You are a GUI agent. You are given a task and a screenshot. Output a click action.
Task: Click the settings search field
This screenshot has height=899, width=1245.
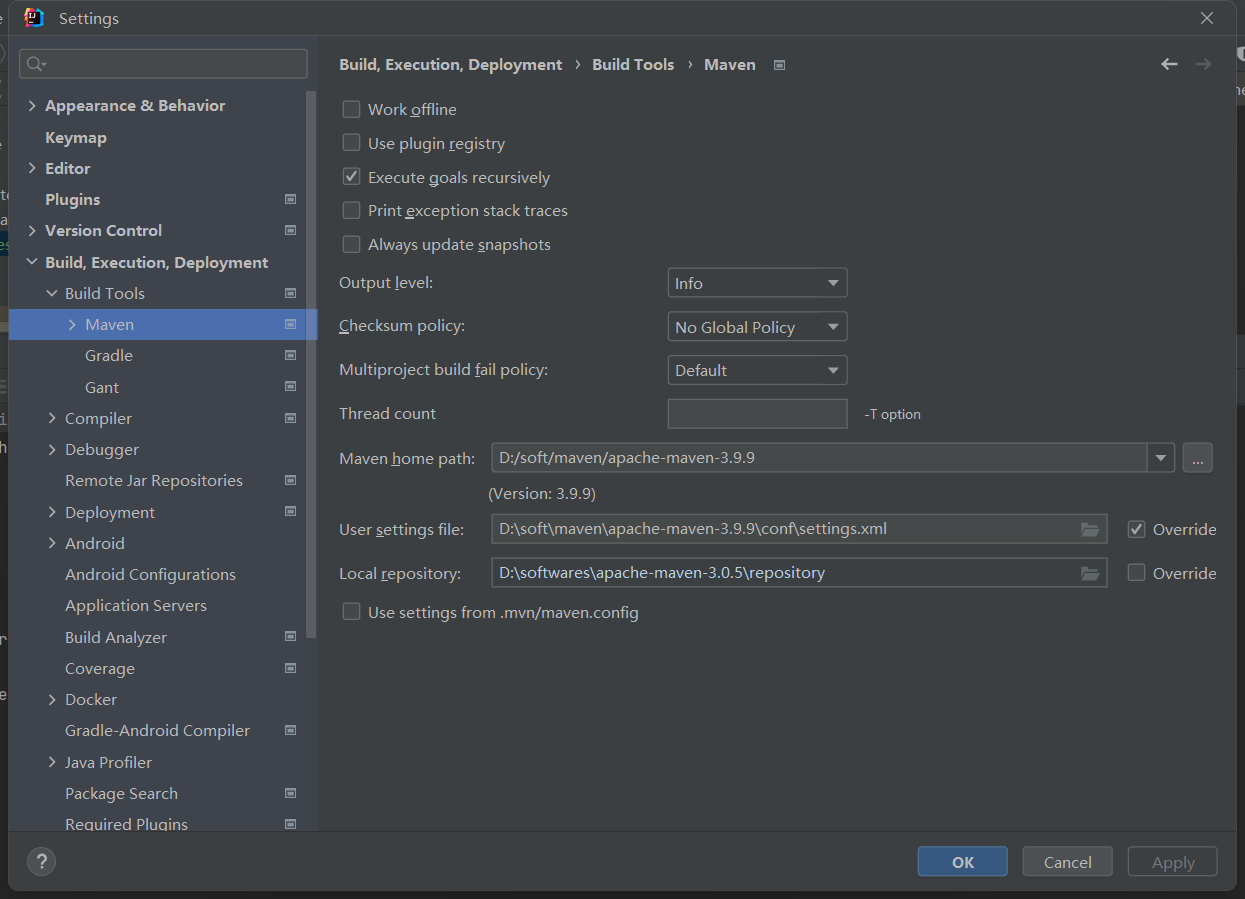click(163, 64)
